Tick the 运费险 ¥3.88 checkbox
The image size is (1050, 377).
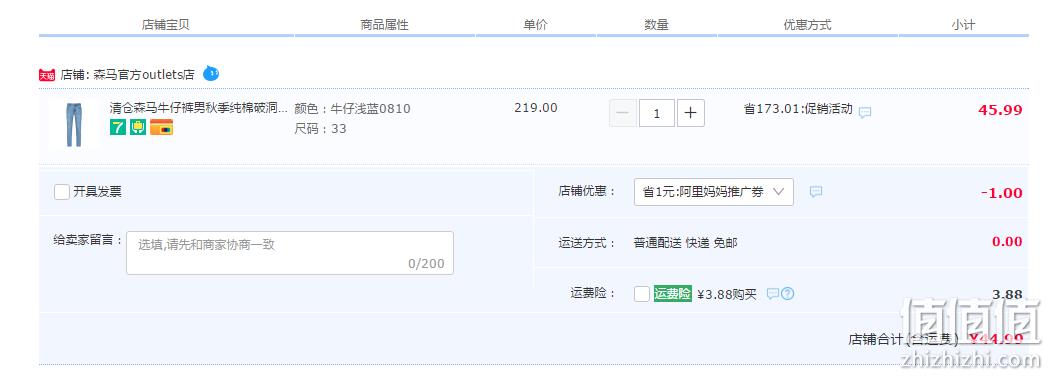pyautogui.click(x=642, y=293)
